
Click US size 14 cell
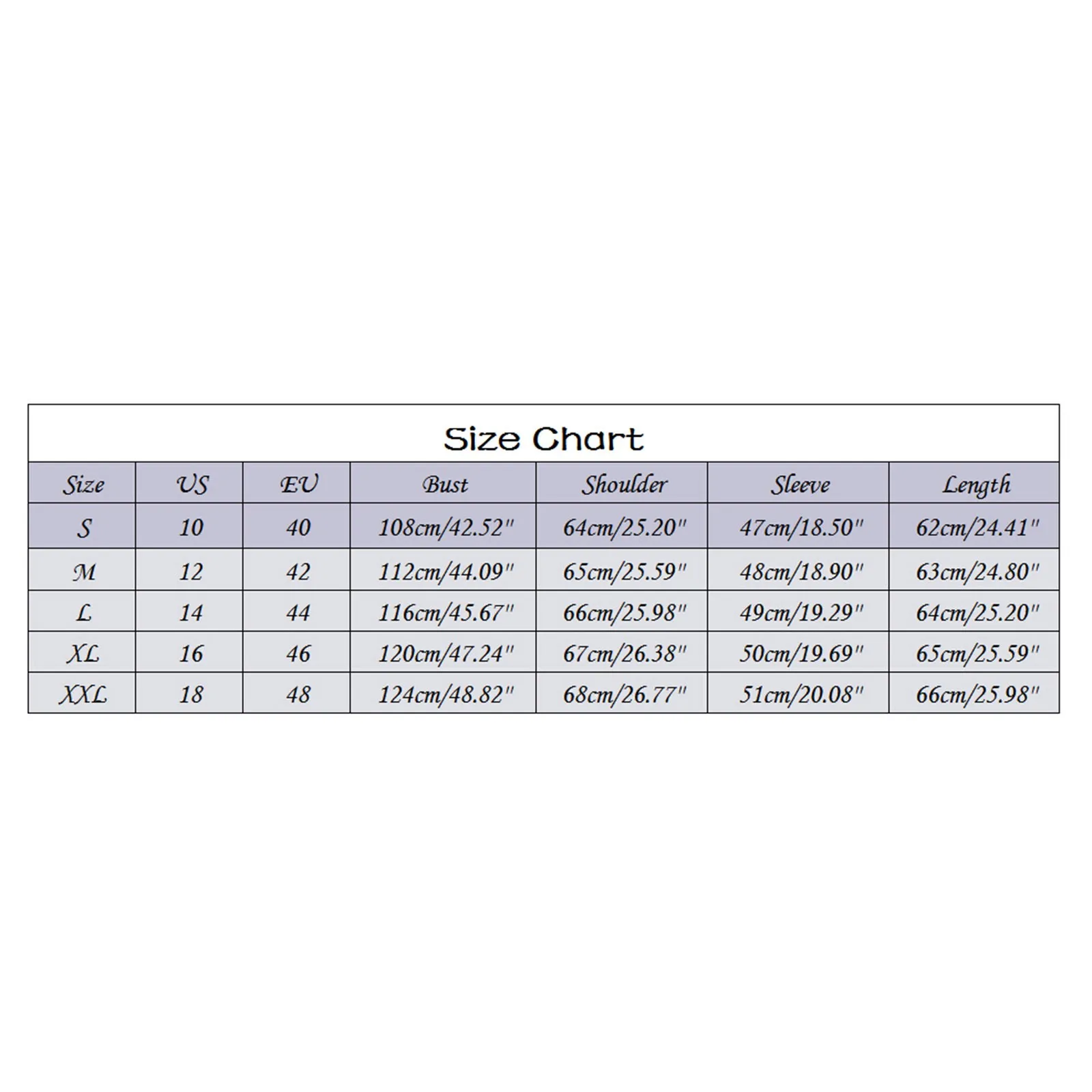191,613
